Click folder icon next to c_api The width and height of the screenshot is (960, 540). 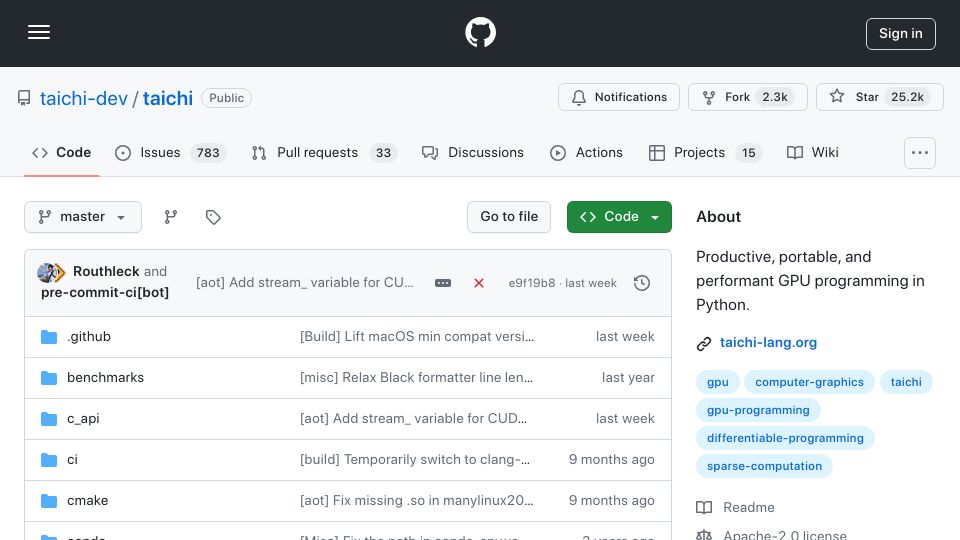pyautogui.click(x=49, y=419)
